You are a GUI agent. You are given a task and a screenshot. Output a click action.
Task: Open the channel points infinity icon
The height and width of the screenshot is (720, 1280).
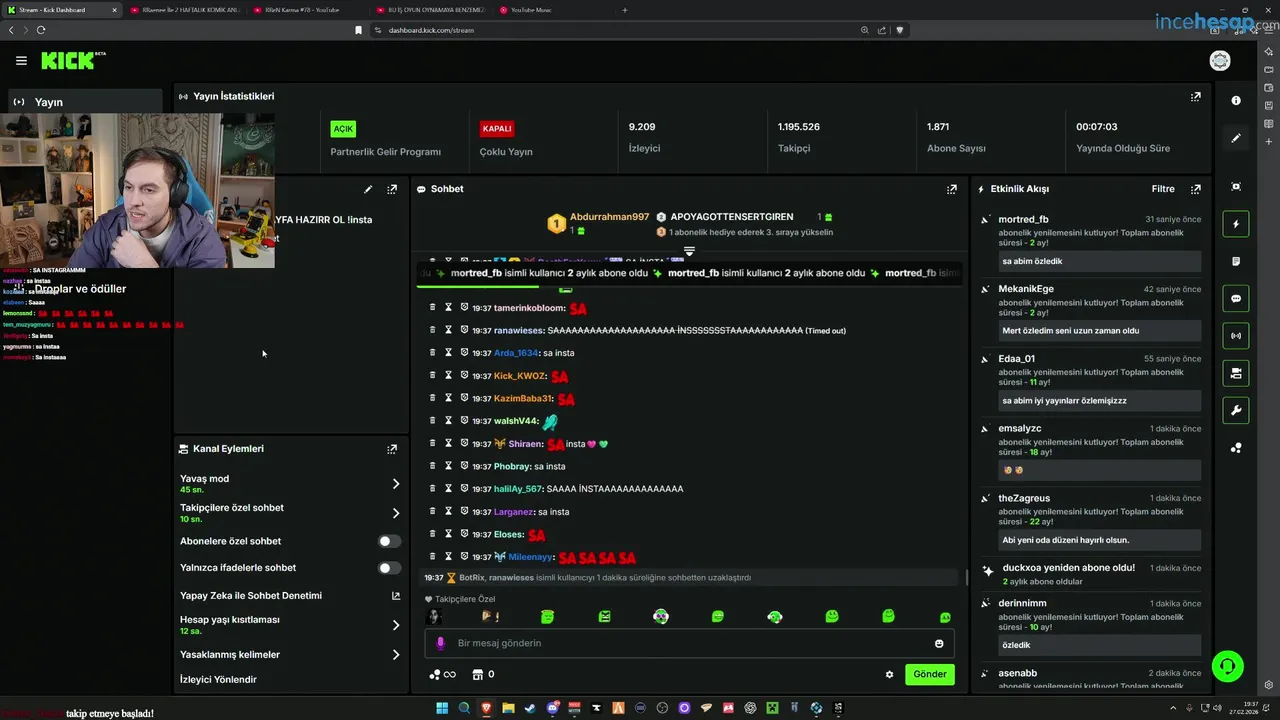coord(442,675)
